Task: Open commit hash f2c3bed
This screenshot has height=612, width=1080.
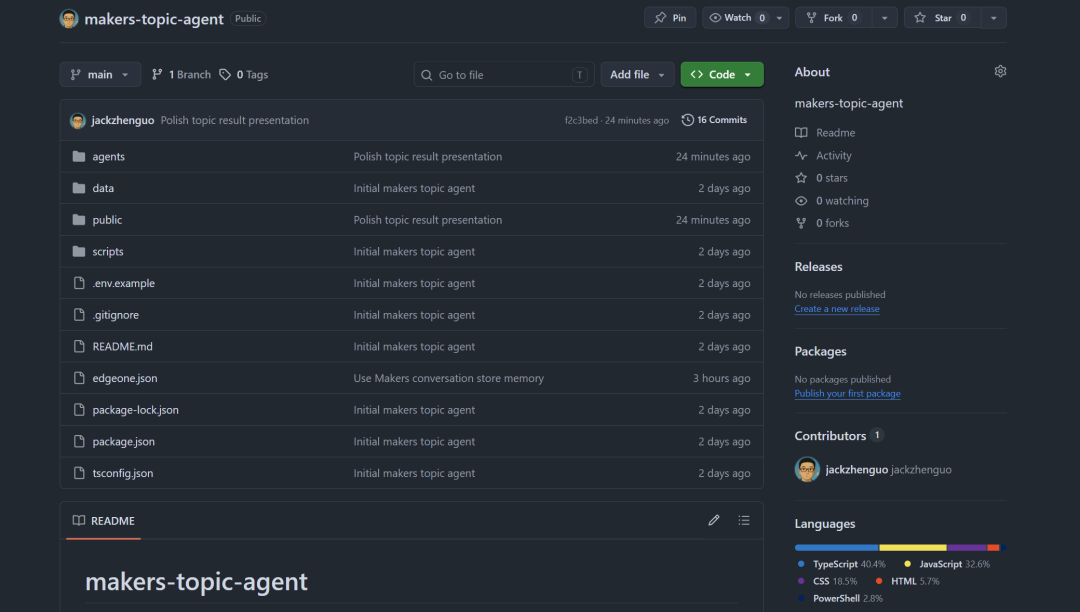Action: [x=581, y=120]
